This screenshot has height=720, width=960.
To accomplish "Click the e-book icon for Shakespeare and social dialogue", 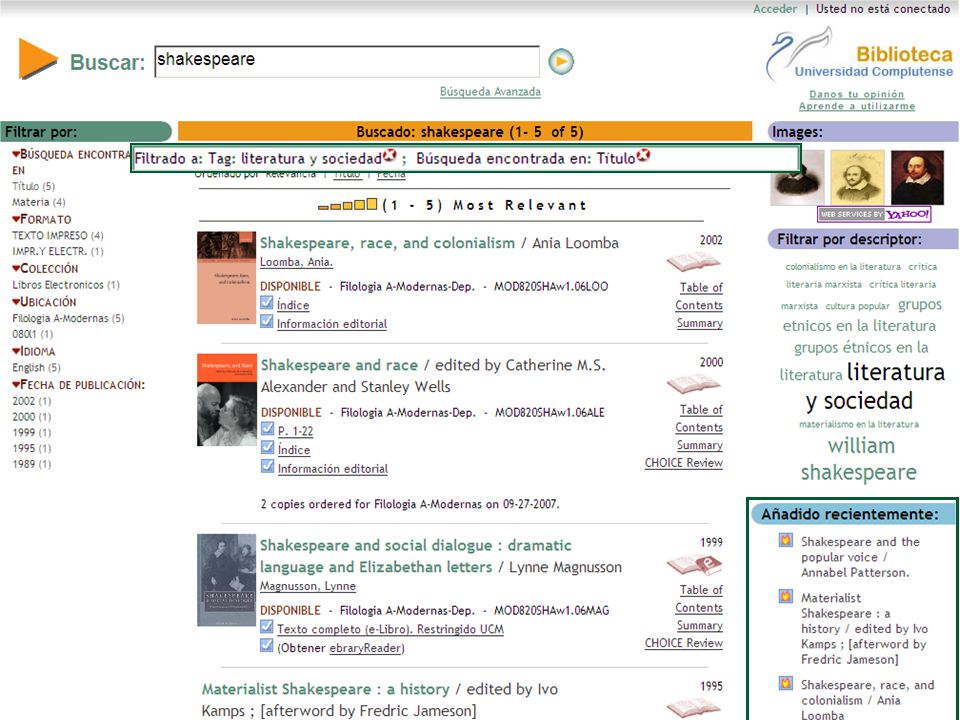I will point(695,564).
